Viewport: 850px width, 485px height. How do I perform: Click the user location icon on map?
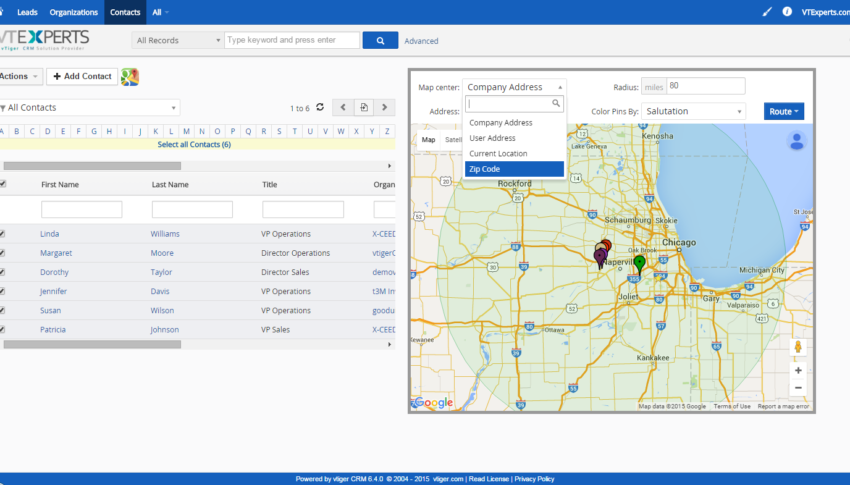[796, 141]
